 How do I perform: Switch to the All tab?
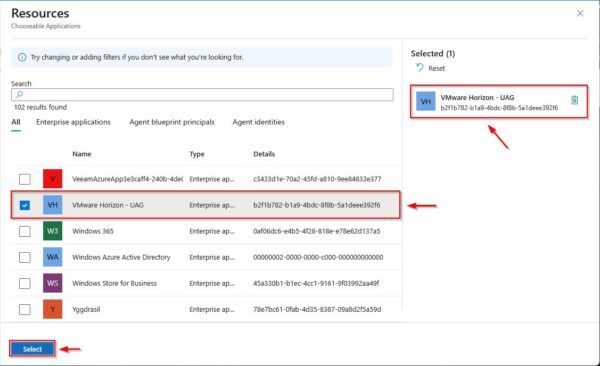pos(16,122)
